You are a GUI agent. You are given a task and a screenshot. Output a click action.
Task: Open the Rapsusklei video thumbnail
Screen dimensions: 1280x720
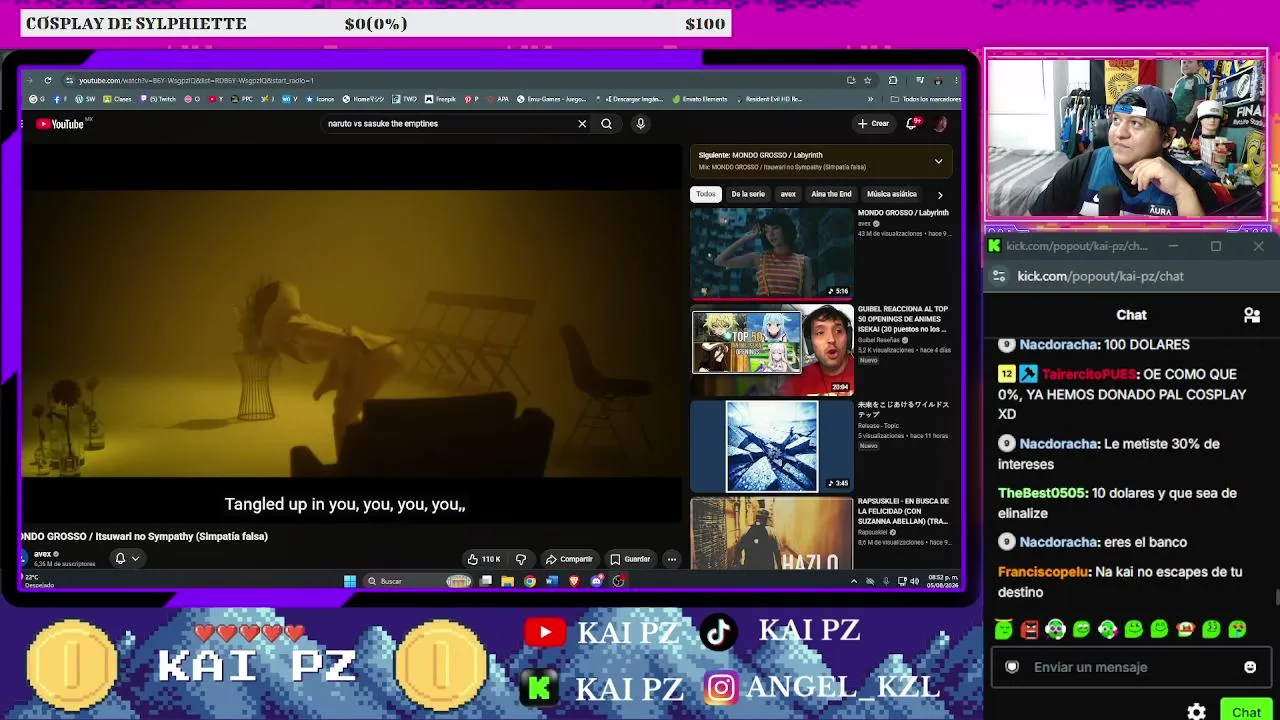pyautogui.click(x=772, y=535)
